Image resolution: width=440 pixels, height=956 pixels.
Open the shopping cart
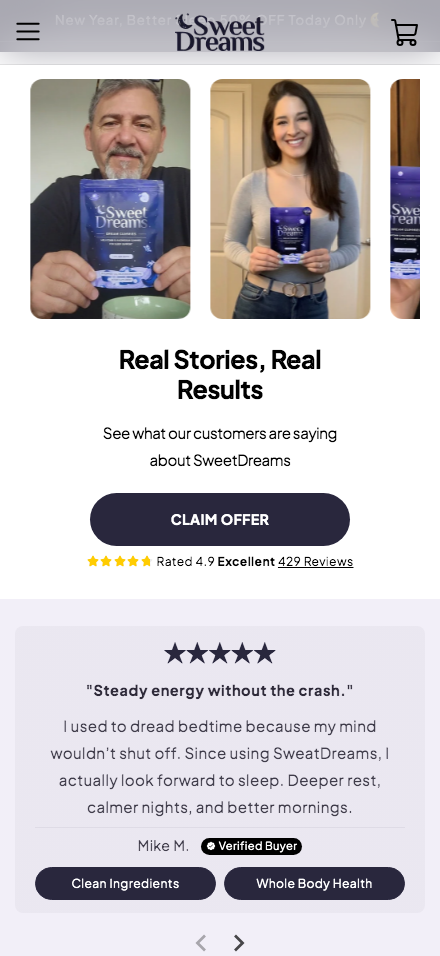click(404, 32)
